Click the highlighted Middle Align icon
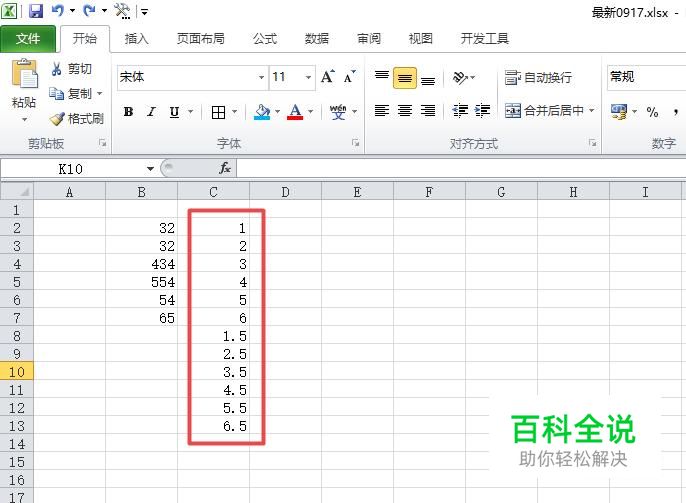This screenshot has height=503, width=686. pos(405,78)
